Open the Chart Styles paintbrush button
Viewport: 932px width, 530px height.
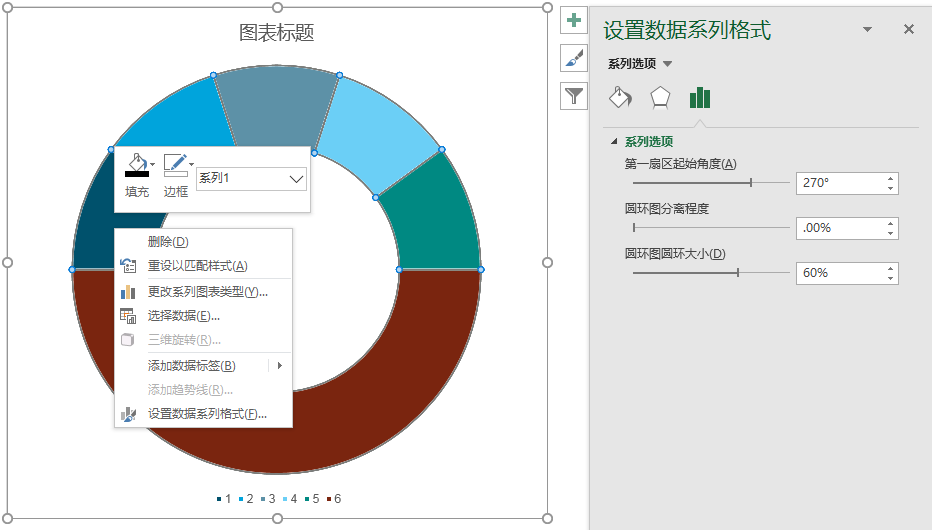pyautogui.click(x=574, y=58)
